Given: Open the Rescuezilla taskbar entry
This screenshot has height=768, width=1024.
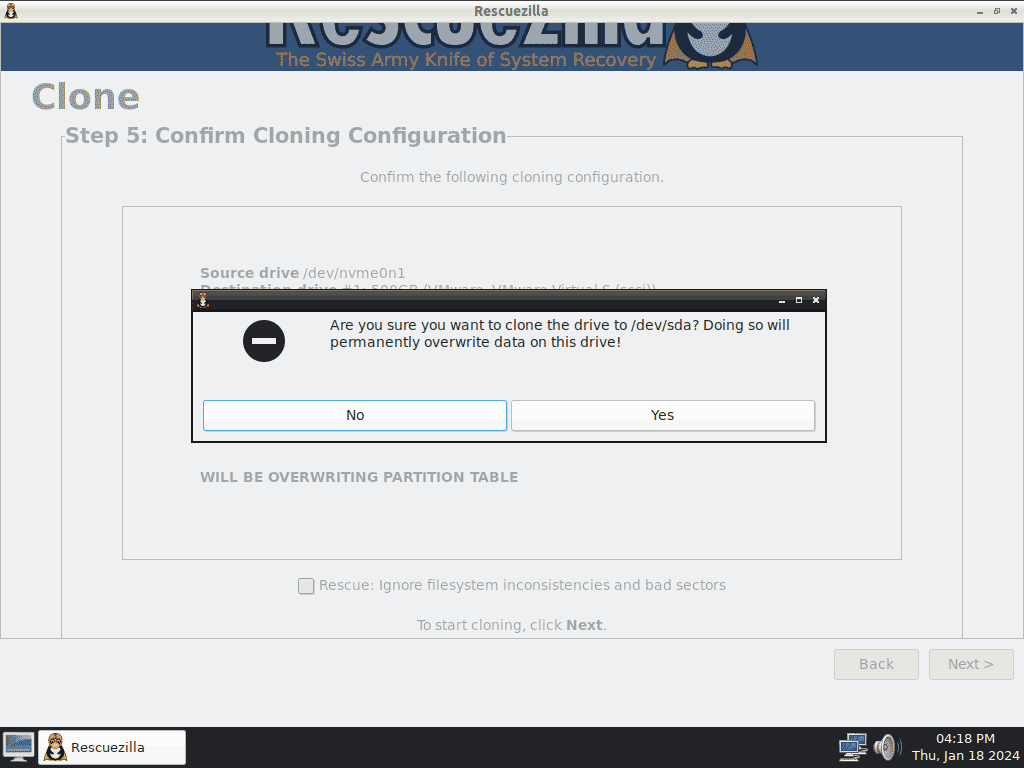Looking at the screenshot, I should 112,747.
